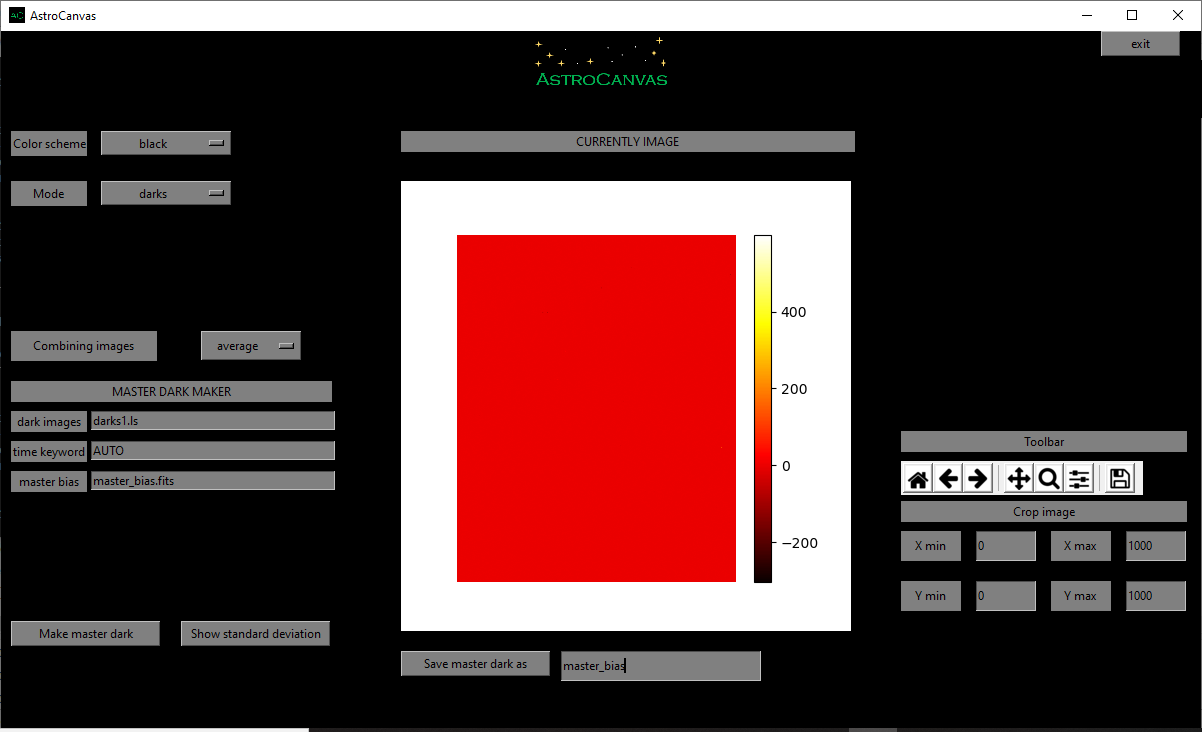
Task: Focus the AUTO time keyword field
Action: [x=213, y=450]
